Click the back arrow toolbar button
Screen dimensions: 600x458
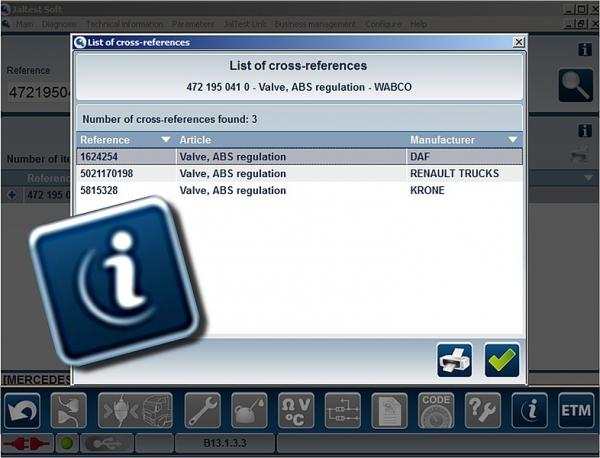coord(22,411)
